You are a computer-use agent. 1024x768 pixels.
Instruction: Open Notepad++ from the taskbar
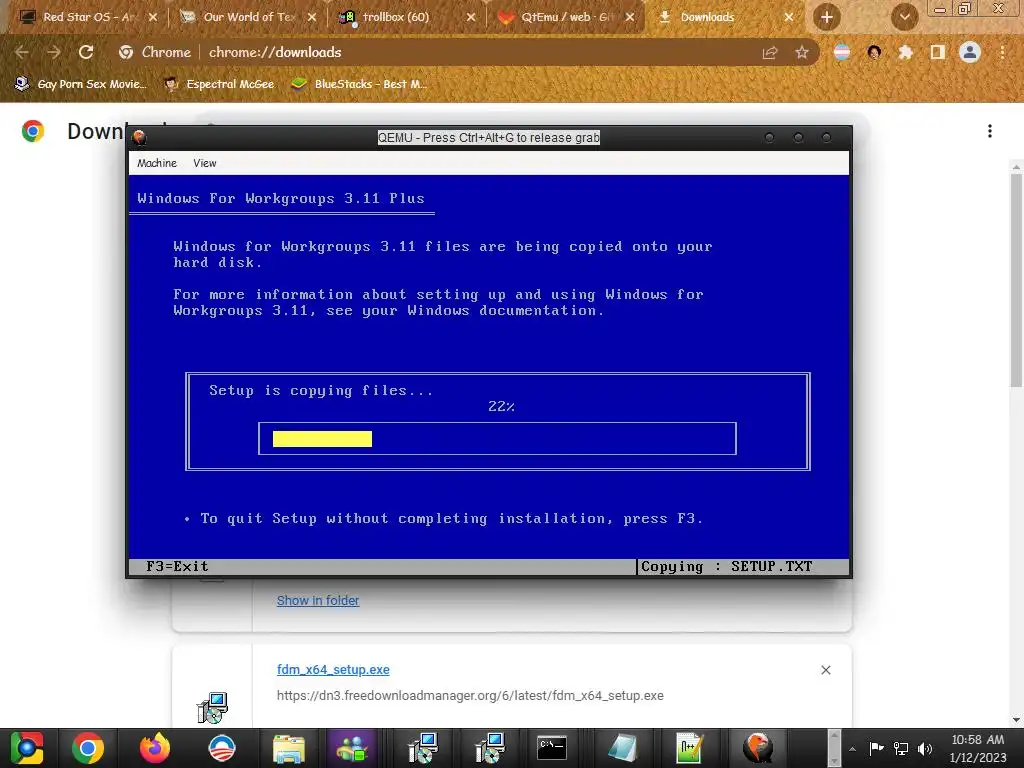[x=689, y=748]
